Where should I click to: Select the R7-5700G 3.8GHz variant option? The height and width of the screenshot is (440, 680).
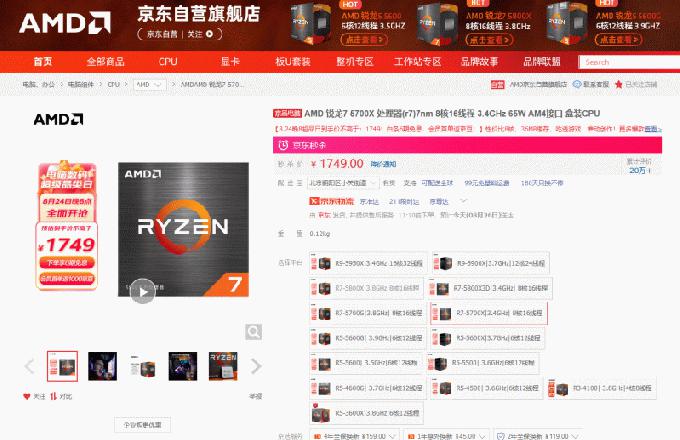click(368, 313)
